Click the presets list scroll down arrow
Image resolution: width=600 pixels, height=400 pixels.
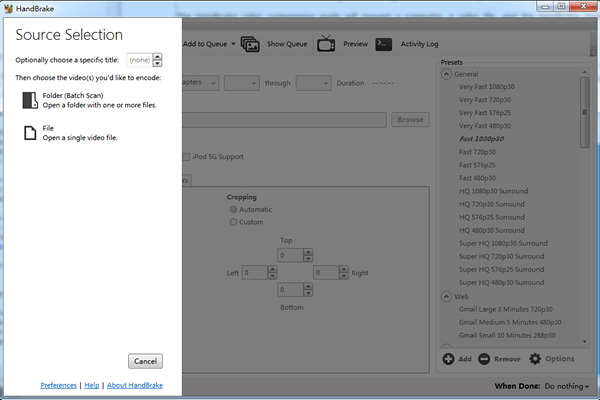tap(584, 341)
